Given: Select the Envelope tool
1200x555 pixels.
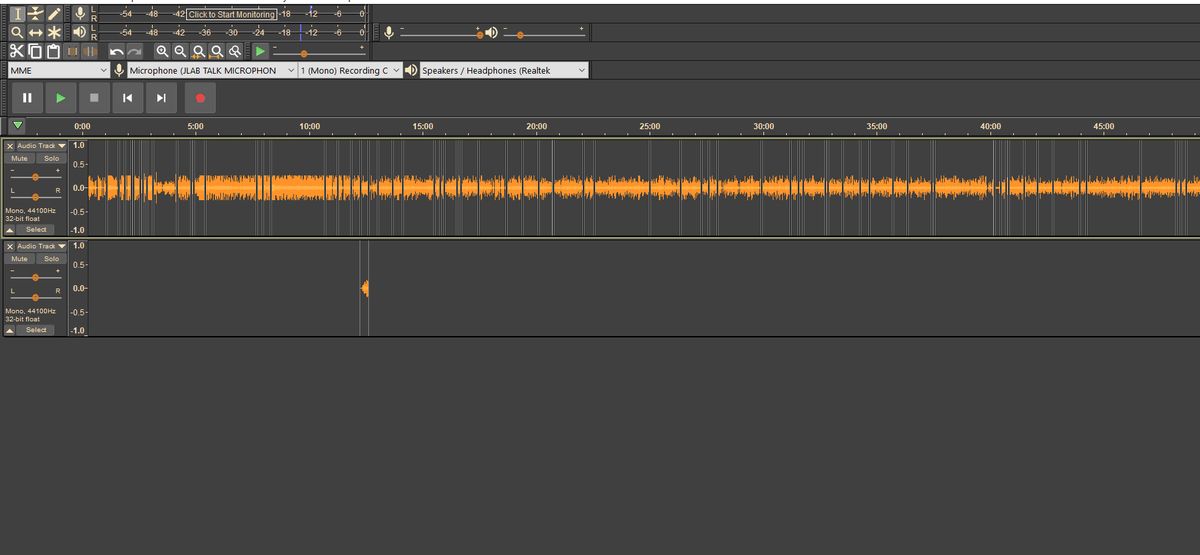Looking at the screenshot, I should (x=36, y=13).
